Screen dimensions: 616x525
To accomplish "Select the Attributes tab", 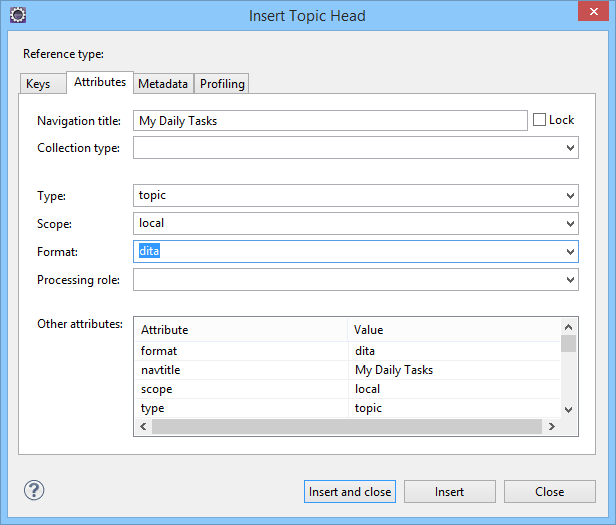I will (100, 82).
